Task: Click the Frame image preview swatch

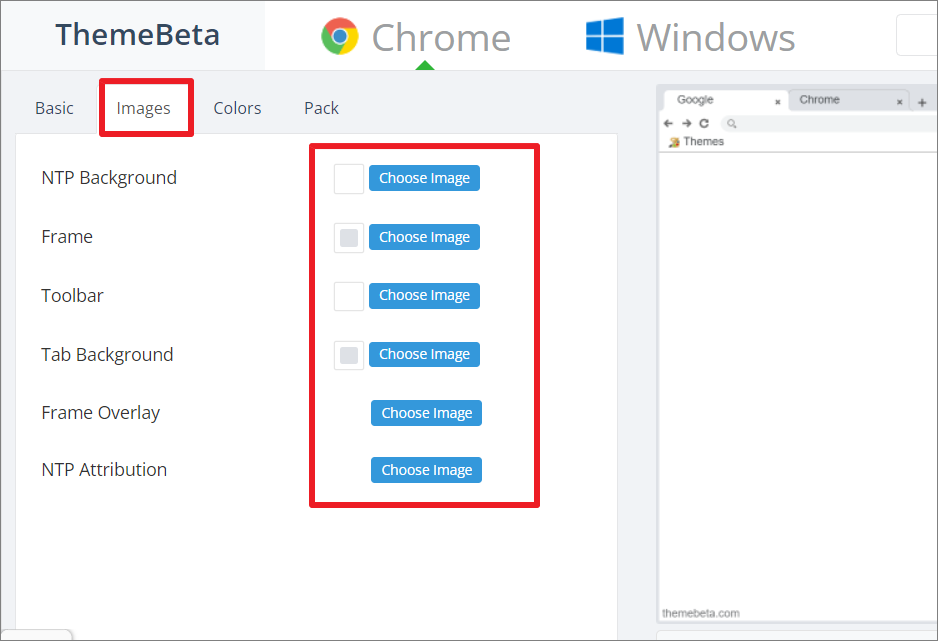Action: (x=349, y=237)
